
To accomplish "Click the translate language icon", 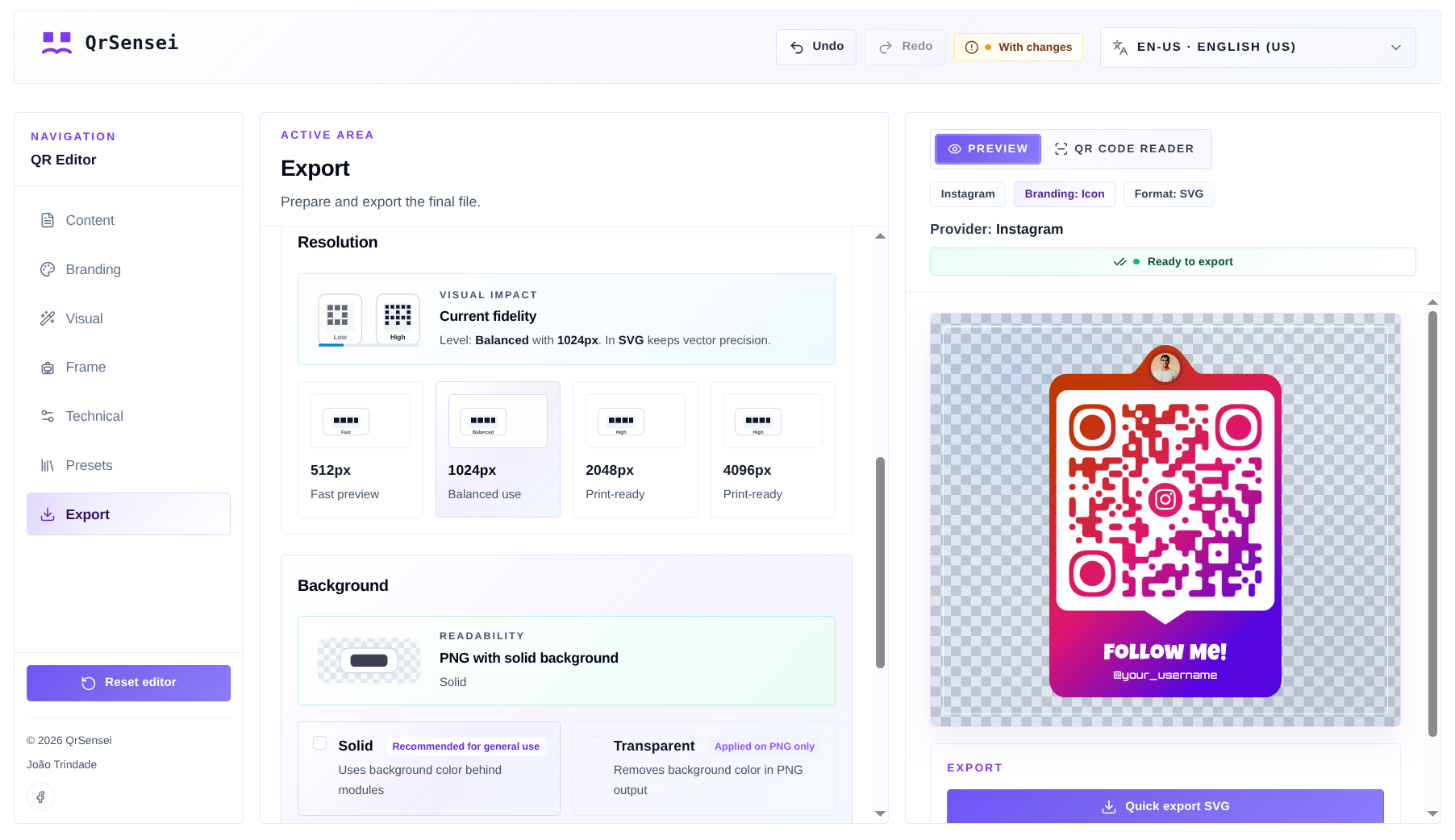I will (1120, 48).
